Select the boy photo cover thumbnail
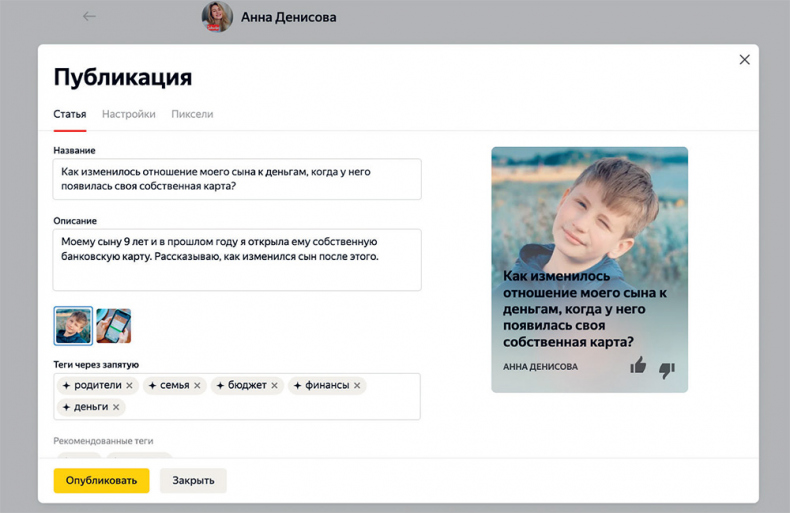 73,326
